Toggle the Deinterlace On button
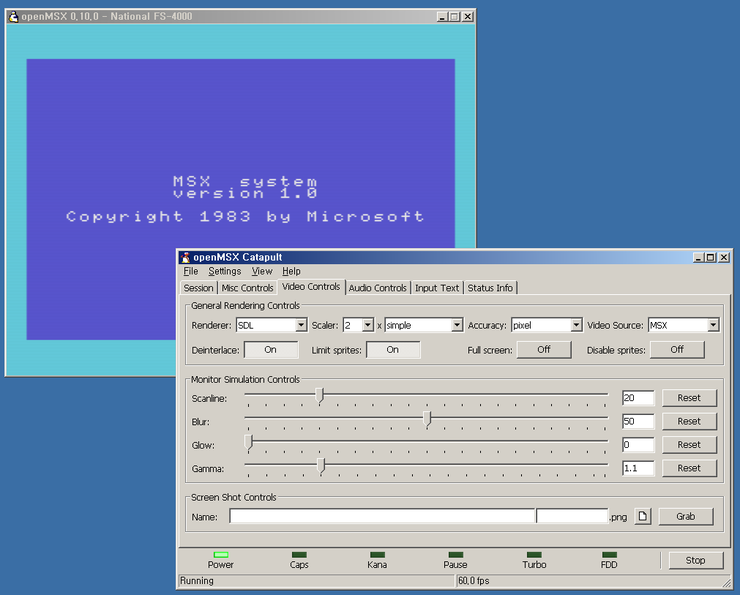Screen dimensions: 740x595 pos(271,350)
